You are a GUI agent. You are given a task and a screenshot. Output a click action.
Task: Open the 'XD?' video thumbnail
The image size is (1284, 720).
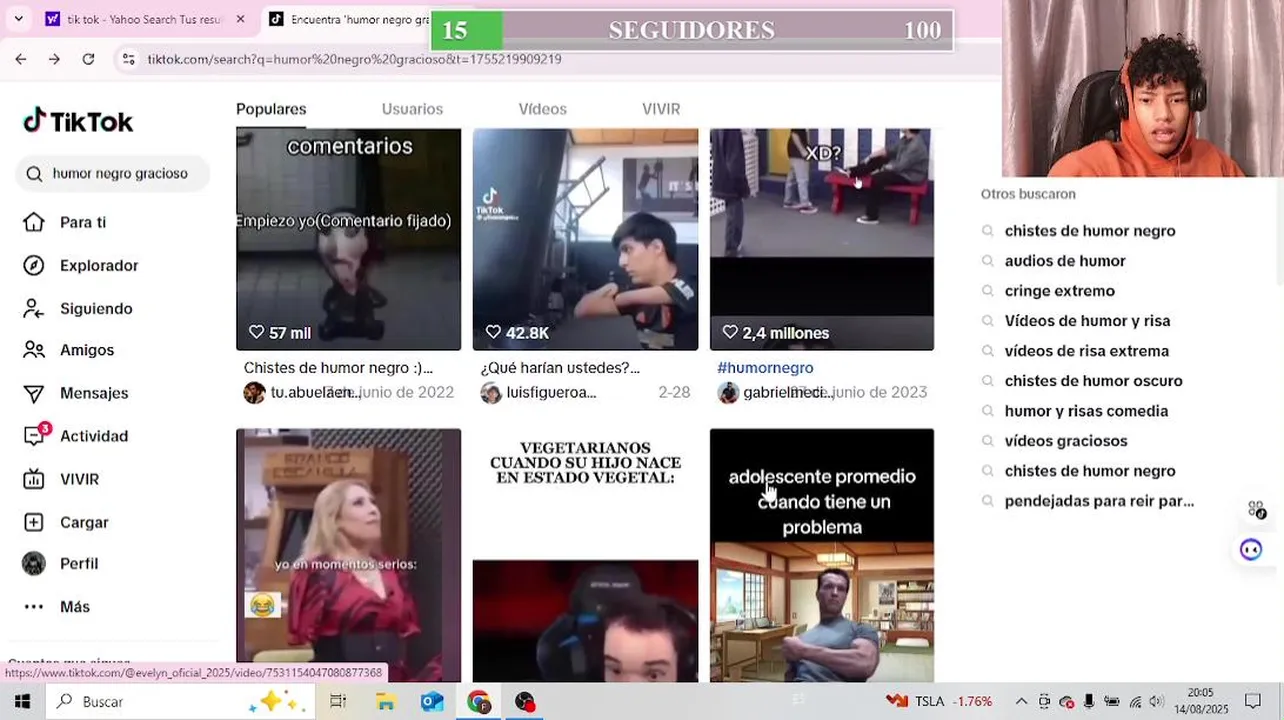(x=822, y=239)
